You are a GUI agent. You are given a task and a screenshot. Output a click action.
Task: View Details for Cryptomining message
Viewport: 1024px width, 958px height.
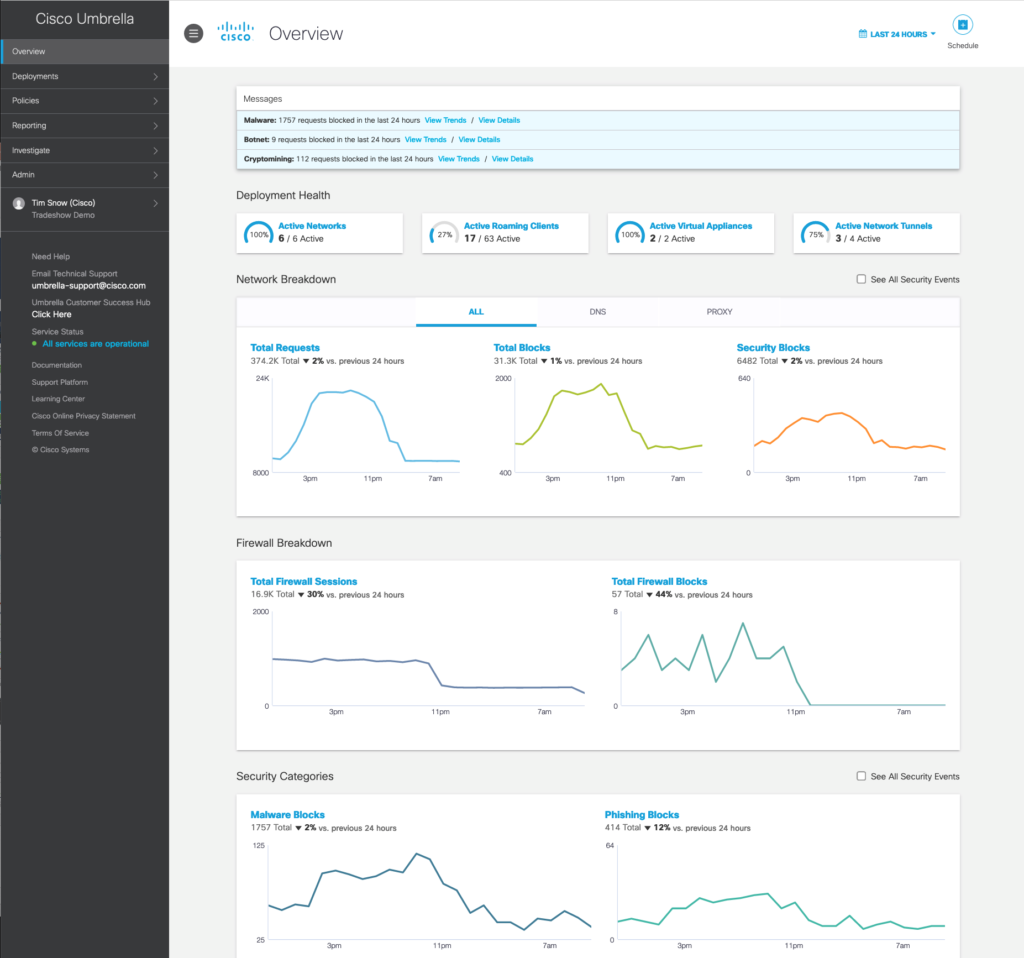(512, 159)
